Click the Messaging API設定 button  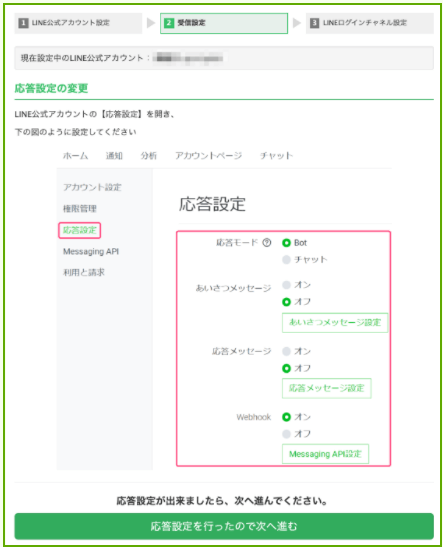[x=325, y=454]
